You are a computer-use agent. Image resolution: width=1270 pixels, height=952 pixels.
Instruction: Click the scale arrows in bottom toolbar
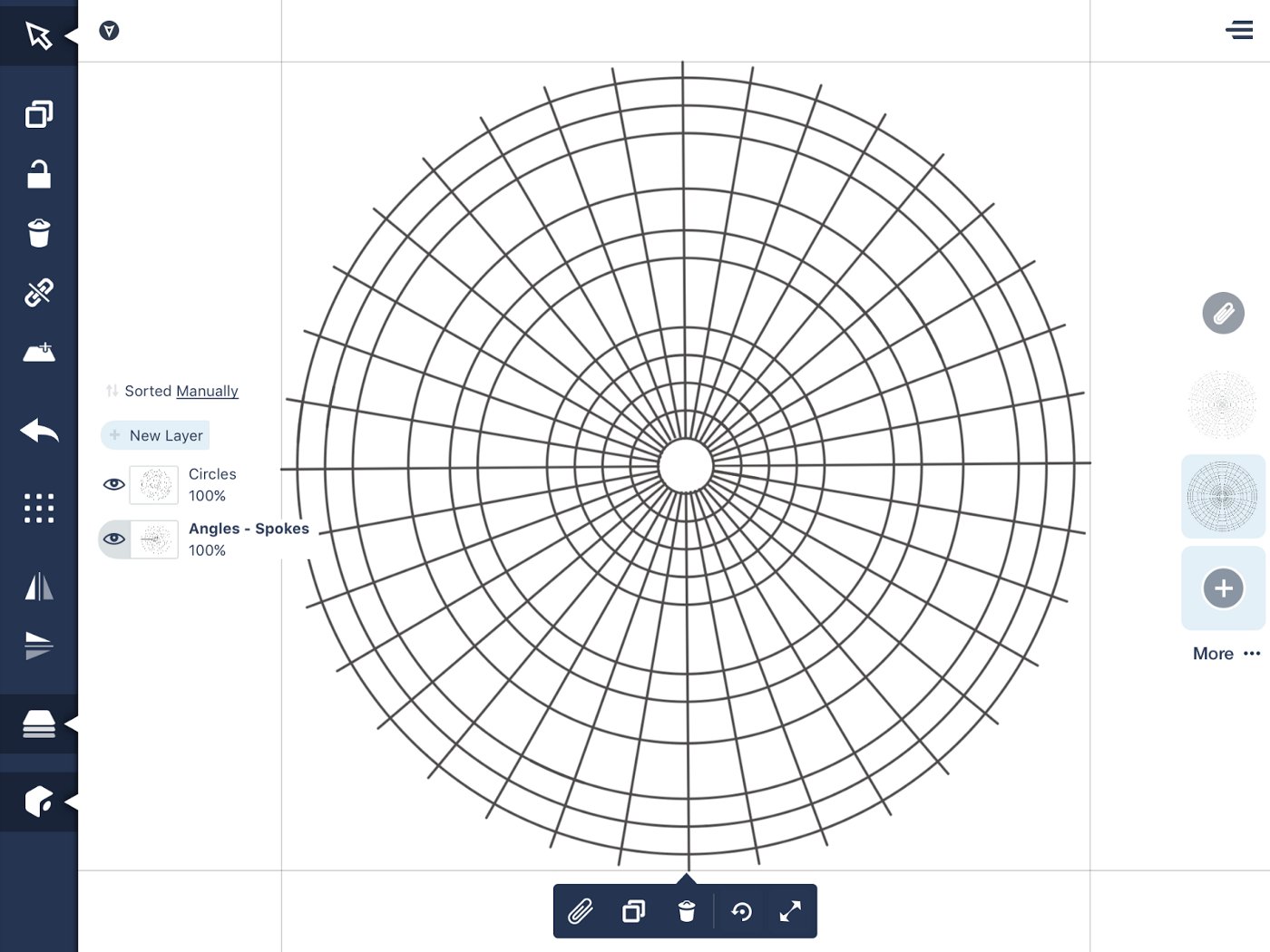point(790,911)
